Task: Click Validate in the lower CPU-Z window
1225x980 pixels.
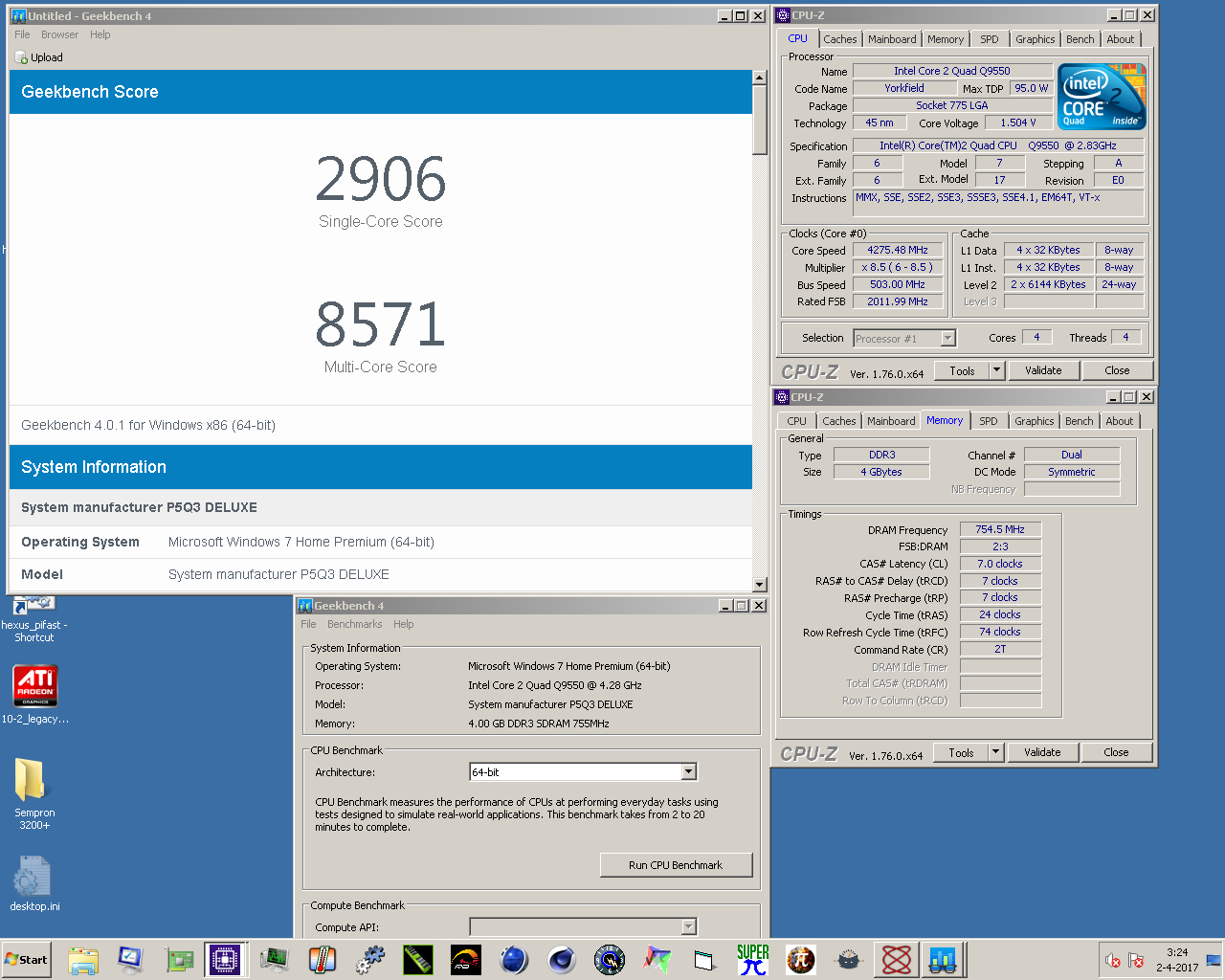Action: (1042, 752)
